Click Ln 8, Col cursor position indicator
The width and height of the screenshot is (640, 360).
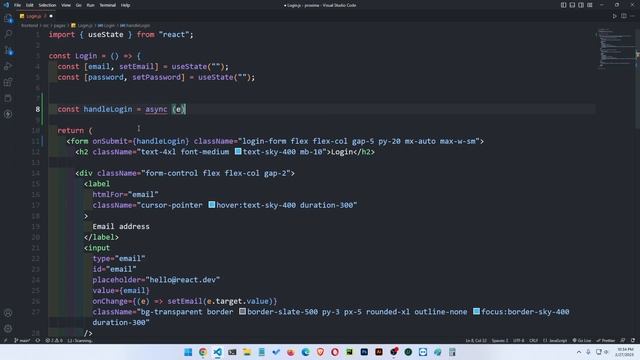click(476, 340)
